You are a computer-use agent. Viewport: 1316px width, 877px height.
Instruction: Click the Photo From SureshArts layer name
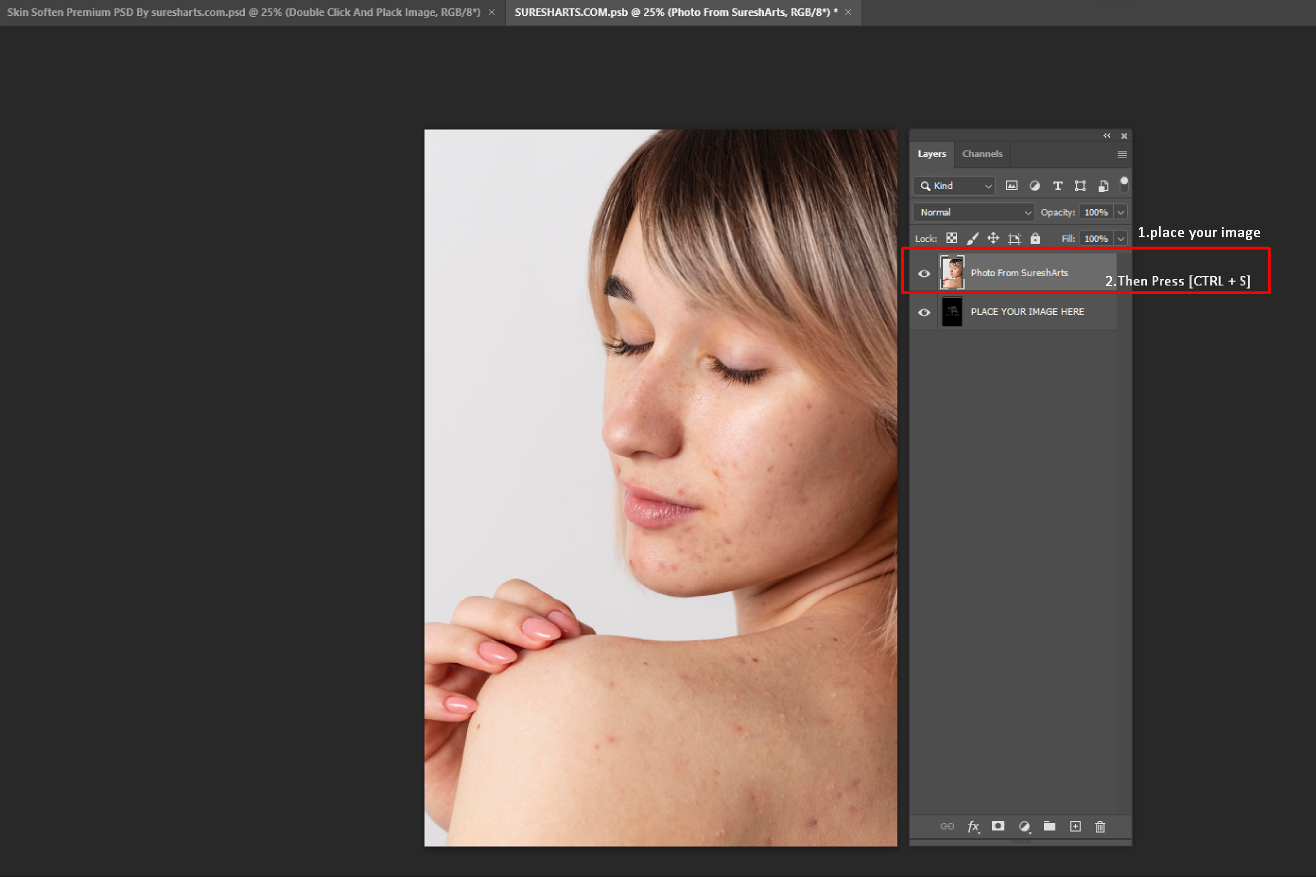point(1019,273)
